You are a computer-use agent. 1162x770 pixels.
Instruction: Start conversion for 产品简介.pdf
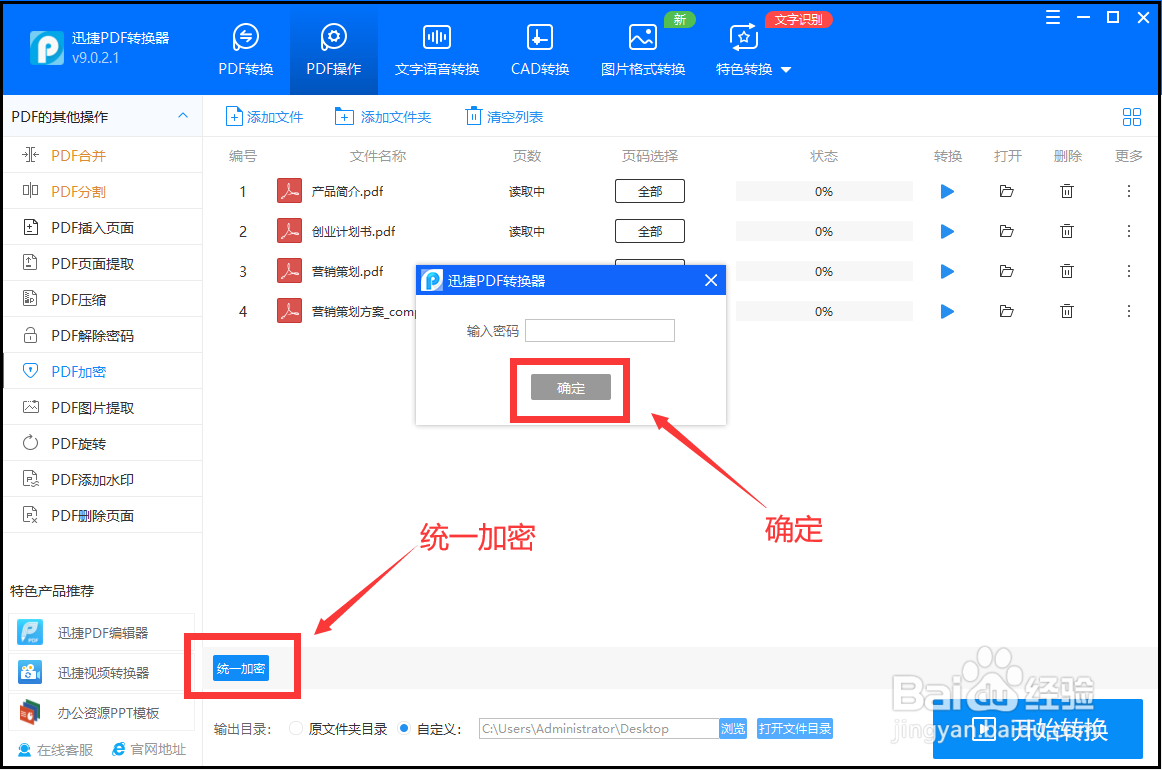pyautogui.click(x=947, y=191)
